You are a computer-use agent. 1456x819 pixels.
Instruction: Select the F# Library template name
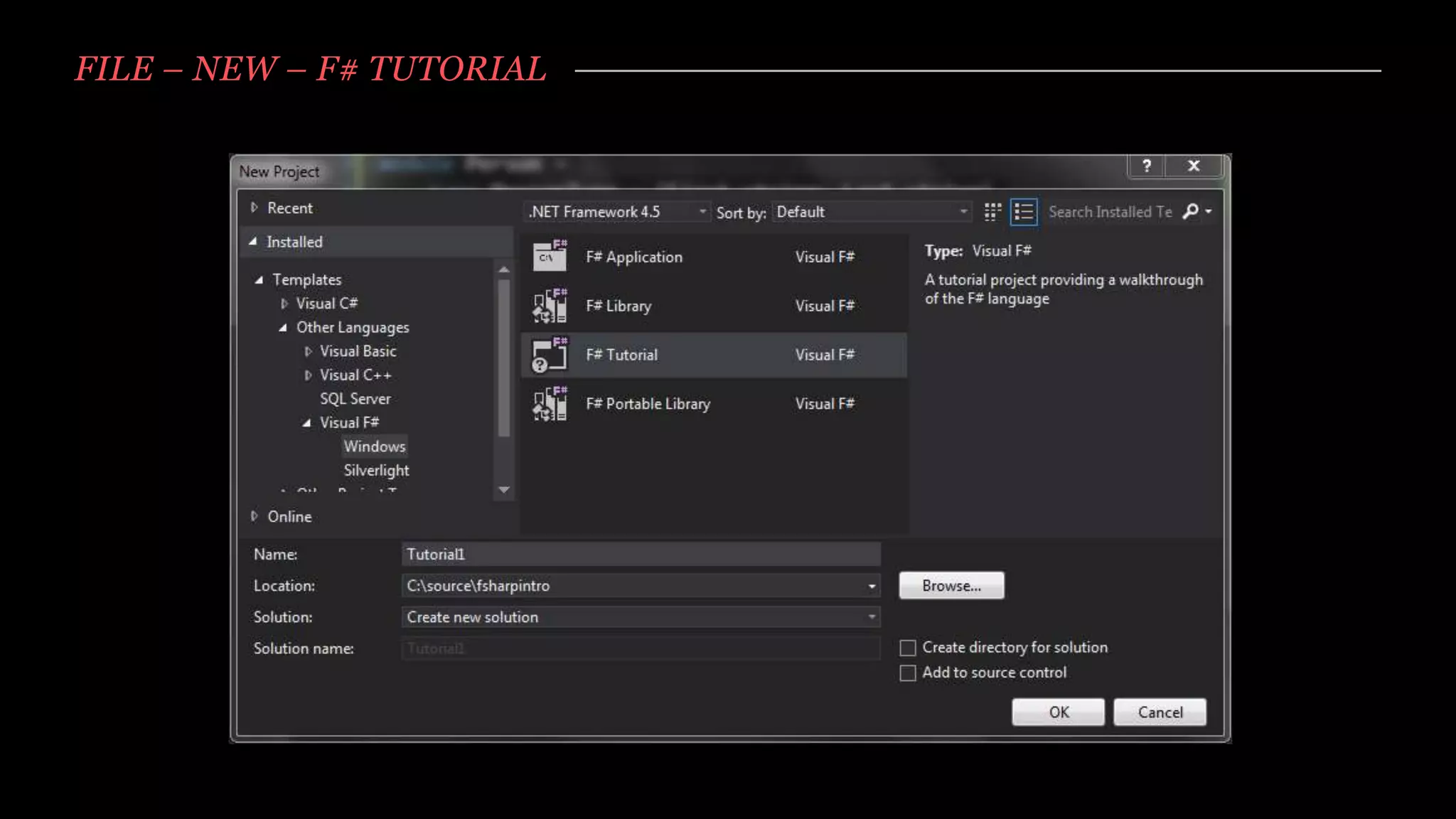coord(618,306)
